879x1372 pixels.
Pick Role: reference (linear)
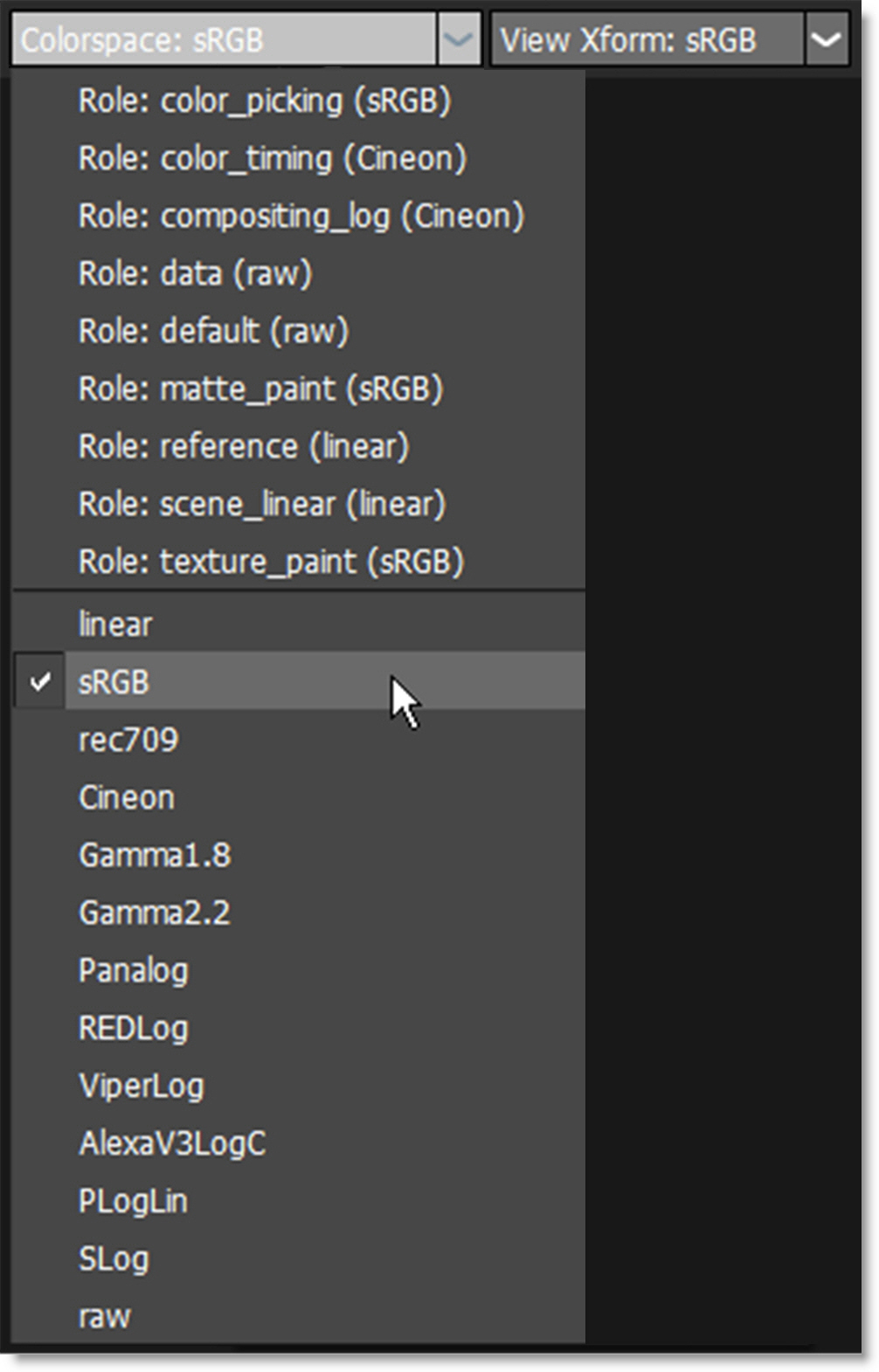[x=243, y=447]
